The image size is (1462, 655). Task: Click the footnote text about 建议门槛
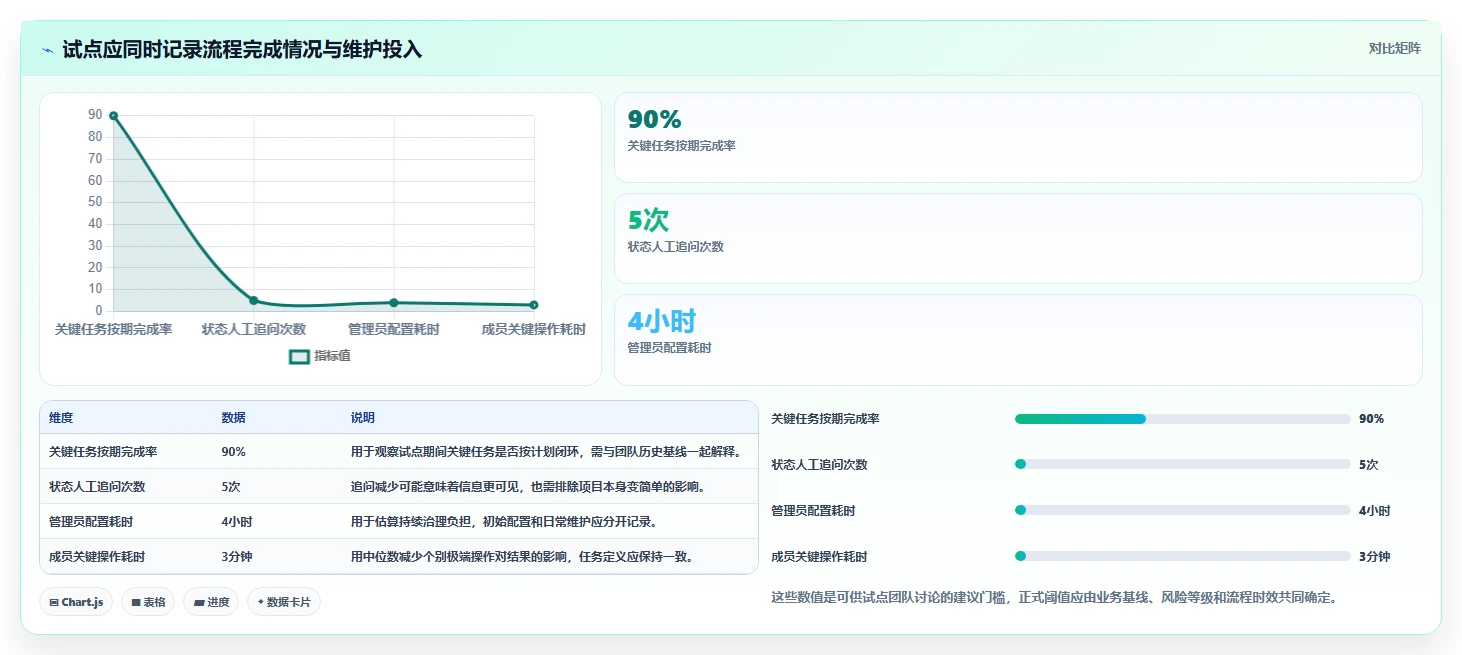(x=1054, y=598)
